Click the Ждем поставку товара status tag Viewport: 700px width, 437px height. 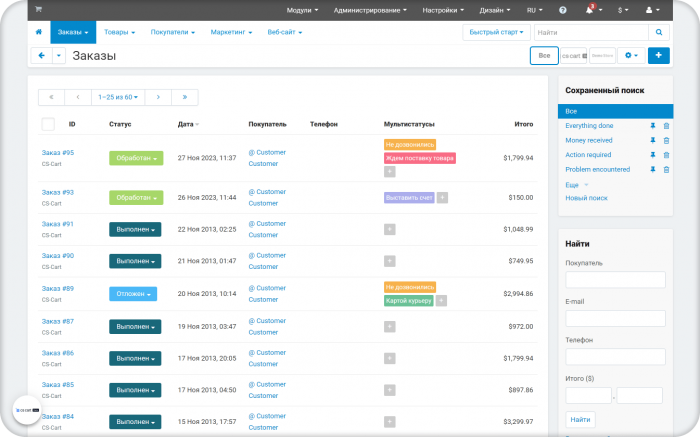tap(420, 158)
